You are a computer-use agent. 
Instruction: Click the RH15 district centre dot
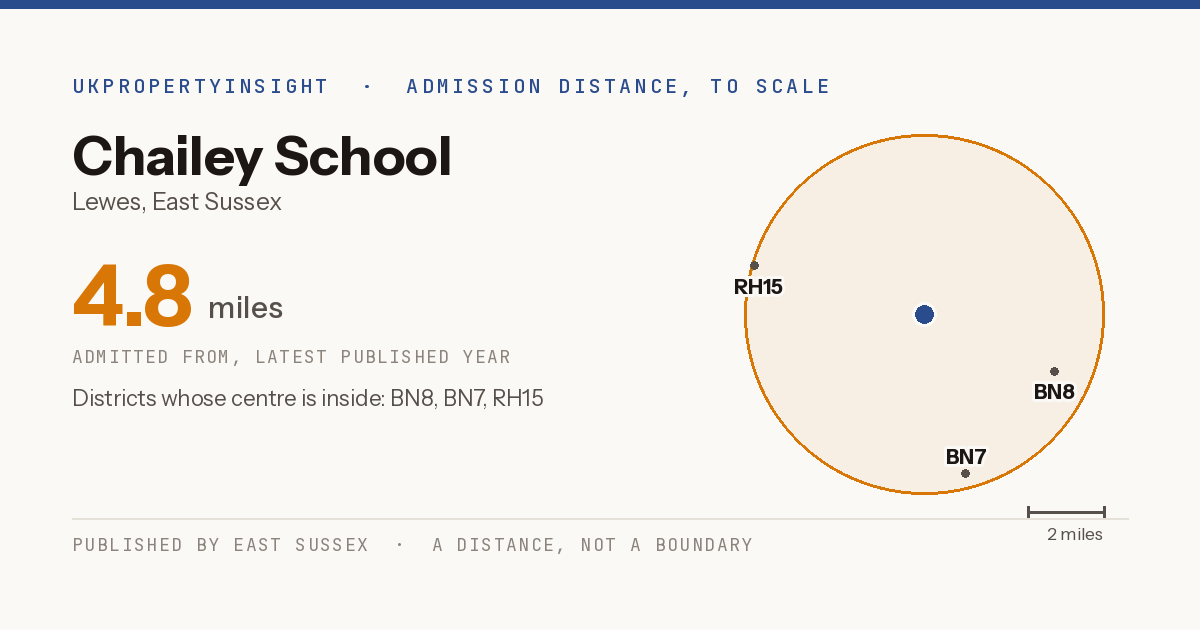coord(754,266)
